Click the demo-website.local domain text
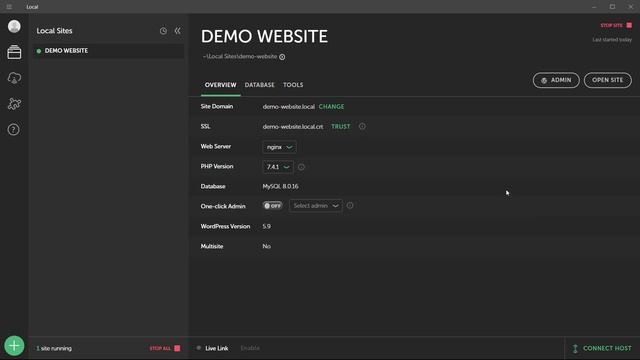This screenshot has width=640, height=360. (289, 107)
